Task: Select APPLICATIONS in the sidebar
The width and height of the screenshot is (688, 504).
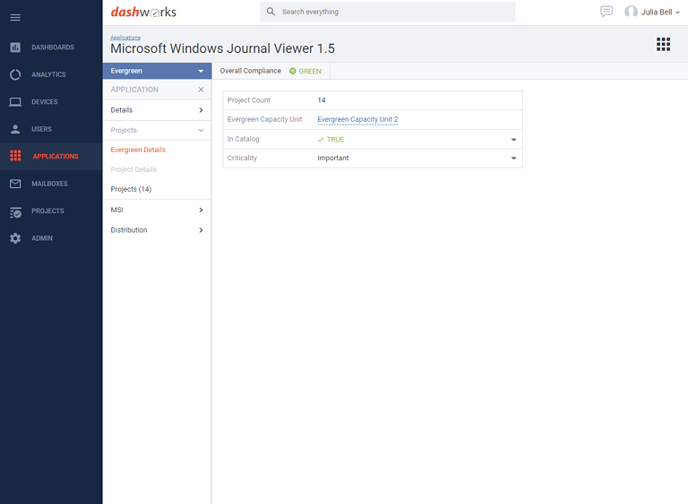Action: (55, 156)
